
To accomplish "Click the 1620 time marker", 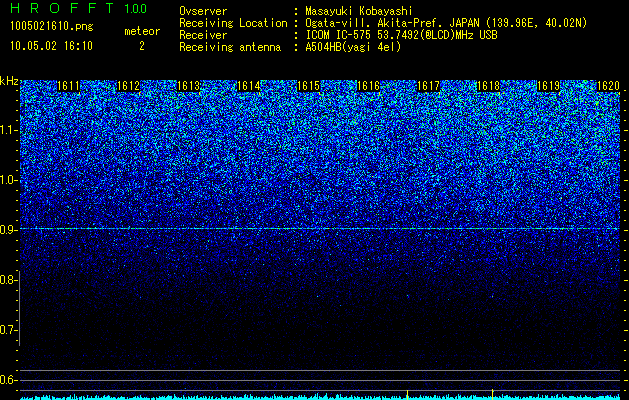I will 608,86.
